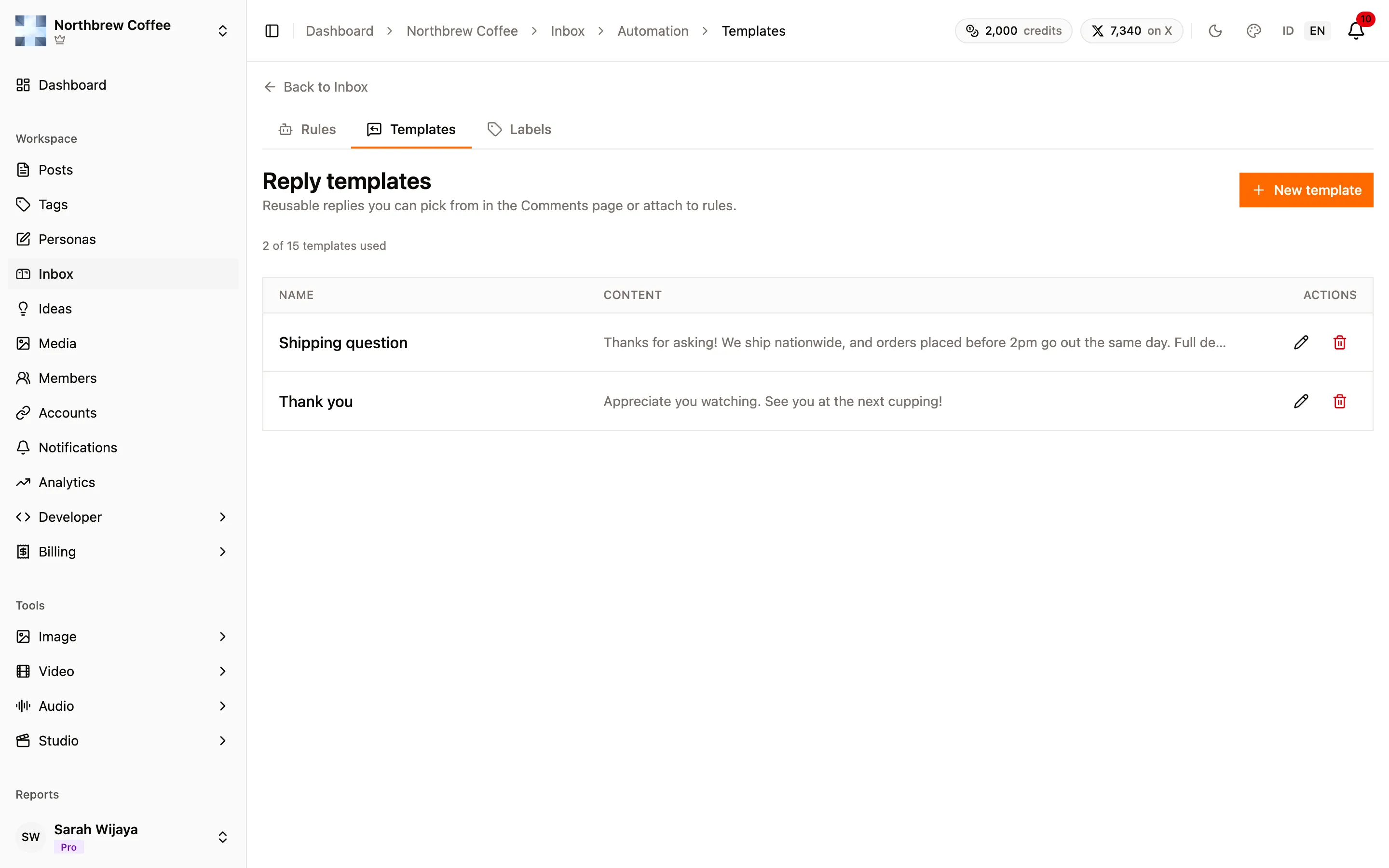Expand the Developer section
The image size is (1389, 868).
(x=123, y=517)
